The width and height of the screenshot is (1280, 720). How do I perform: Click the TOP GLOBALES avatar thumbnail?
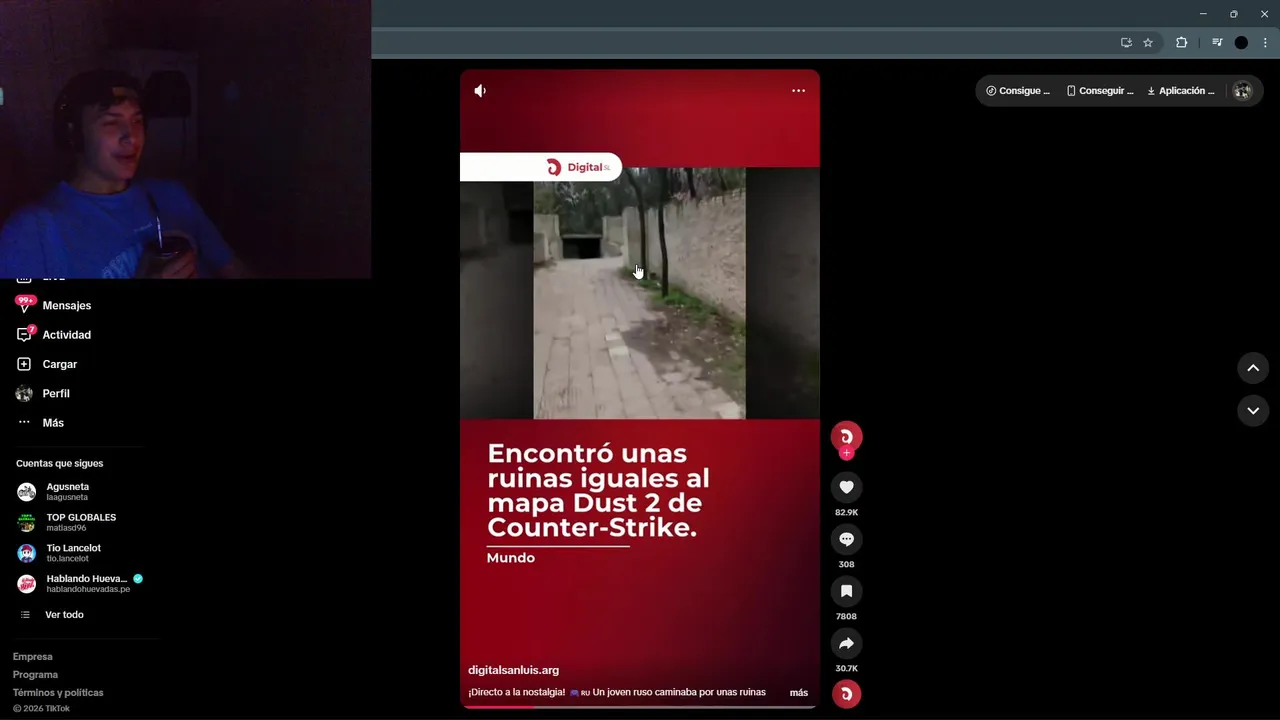(27, 522)
